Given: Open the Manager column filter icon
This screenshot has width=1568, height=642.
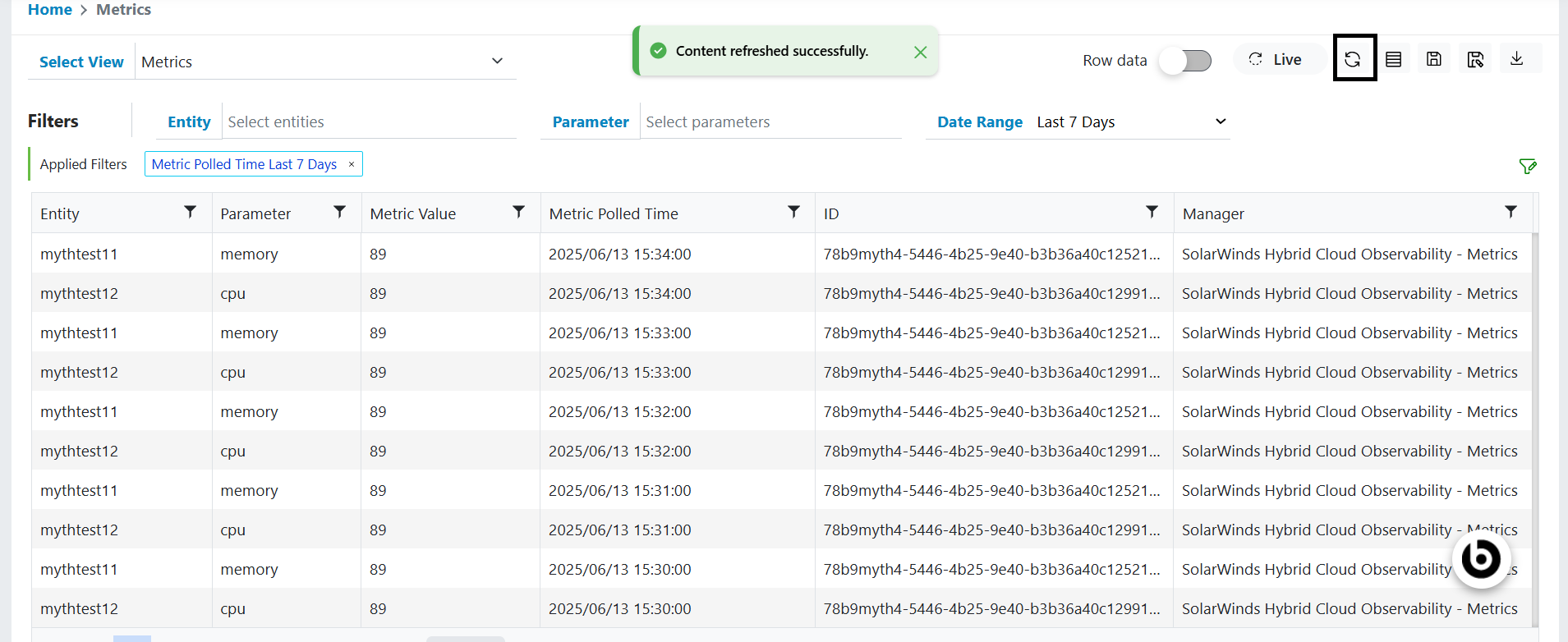Looking at the screenshot, I should [x=1511, y=212].
